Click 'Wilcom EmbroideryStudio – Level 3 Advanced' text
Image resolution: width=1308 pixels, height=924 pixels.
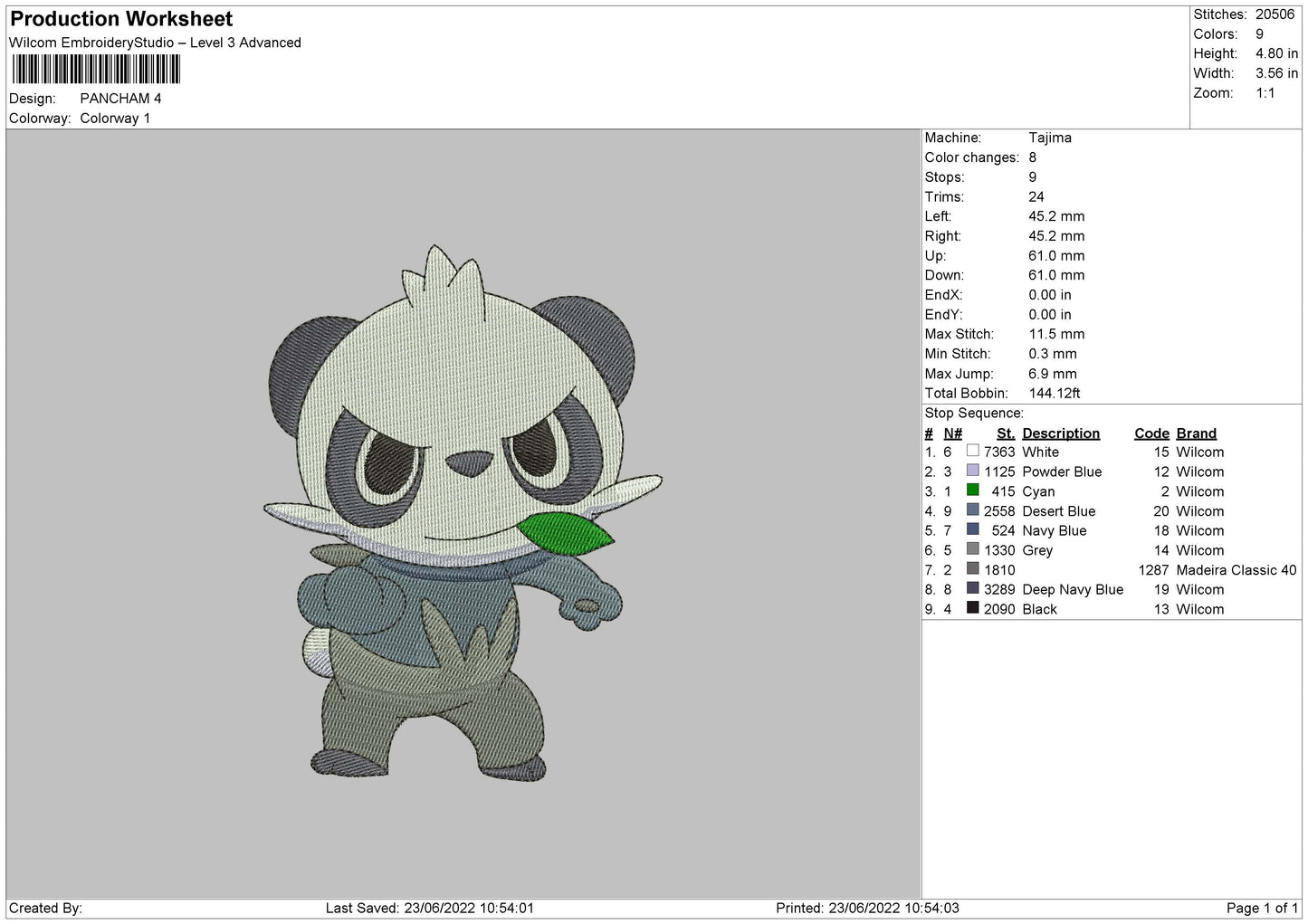pyautogui.click(x=155, y=43)
